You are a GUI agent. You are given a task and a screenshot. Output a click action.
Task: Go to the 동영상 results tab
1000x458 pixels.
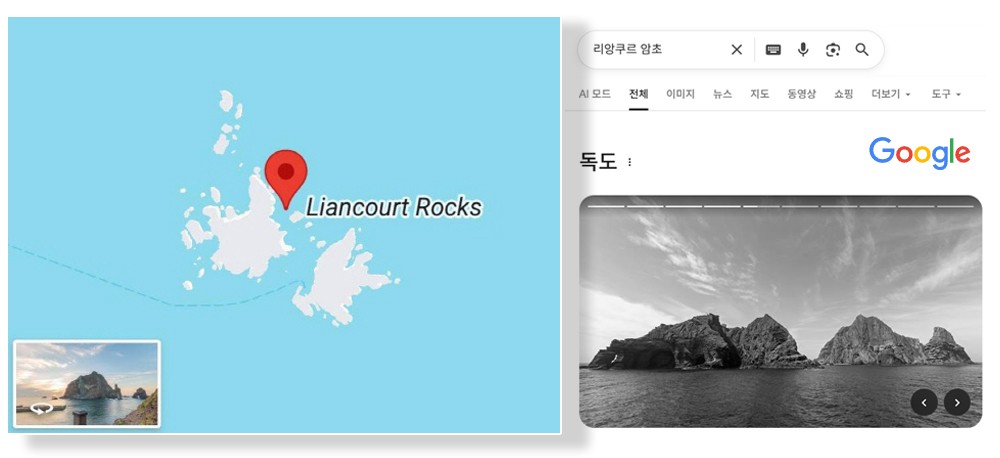coord(801,94)
